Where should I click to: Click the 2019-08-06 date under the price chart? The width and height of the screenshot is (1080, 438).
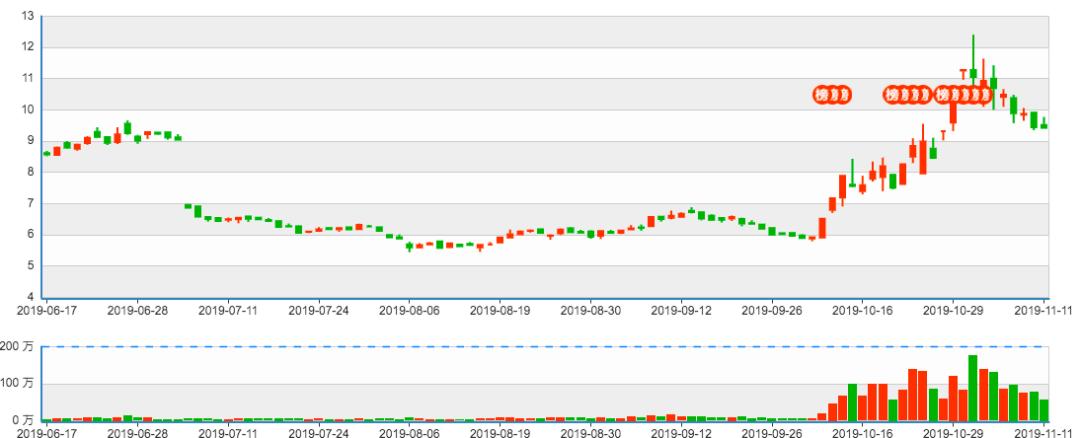pyautogui.click(x=409, y=310)
